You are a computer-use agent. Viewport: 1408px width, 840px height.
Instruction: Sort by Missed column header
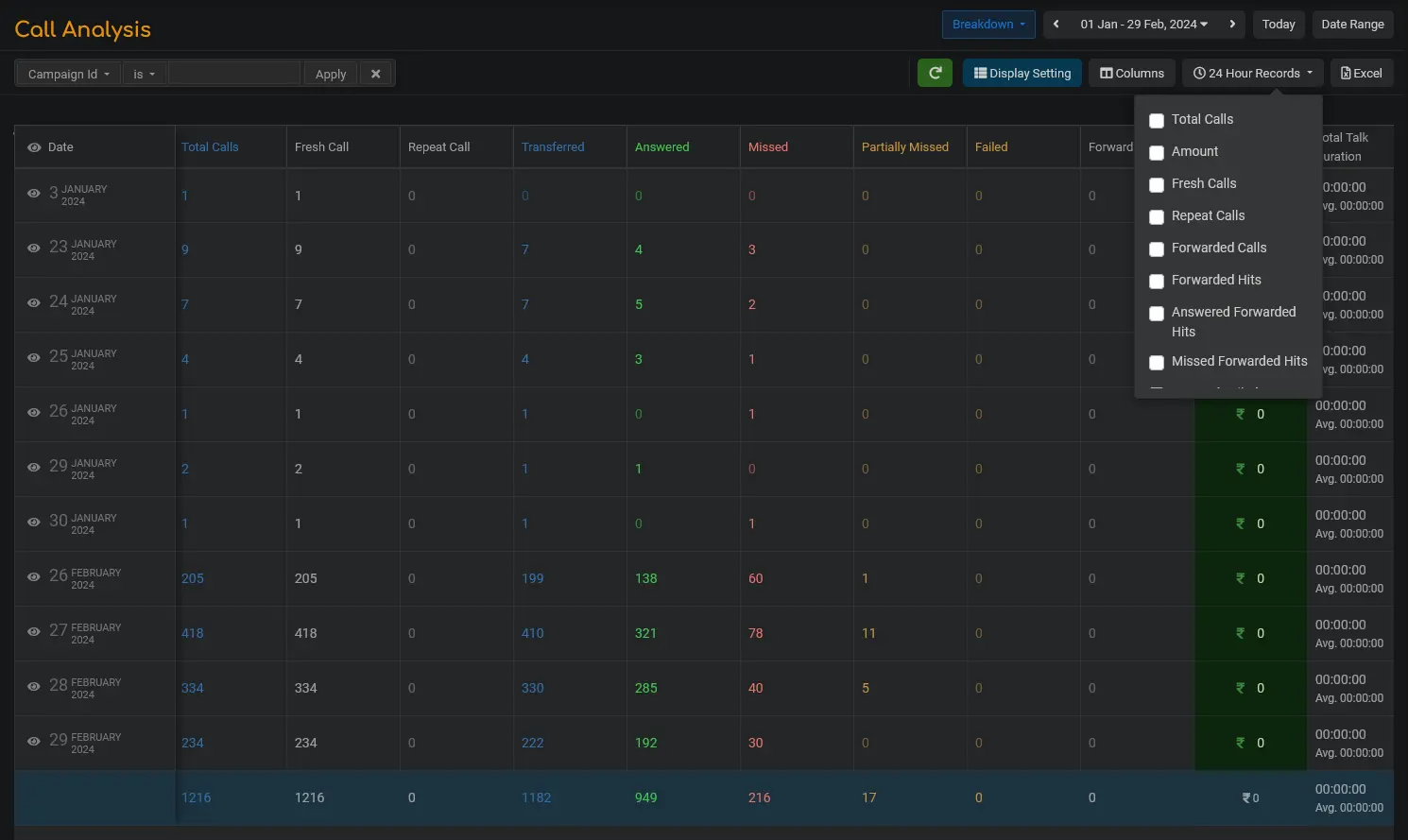[768, 147]
